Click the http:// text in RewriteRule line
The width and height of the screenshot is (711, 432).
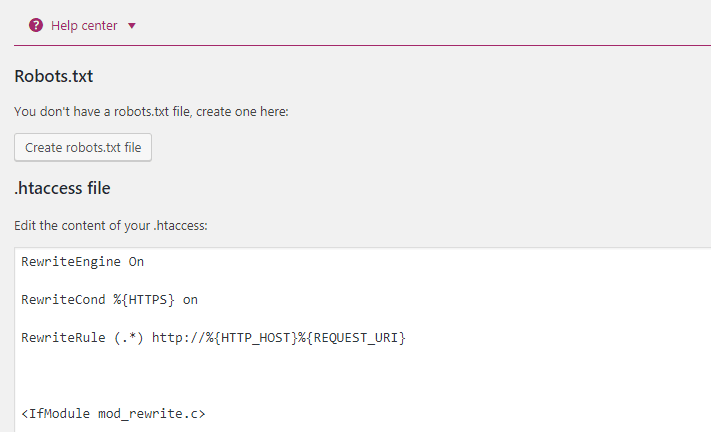(178, 338)
